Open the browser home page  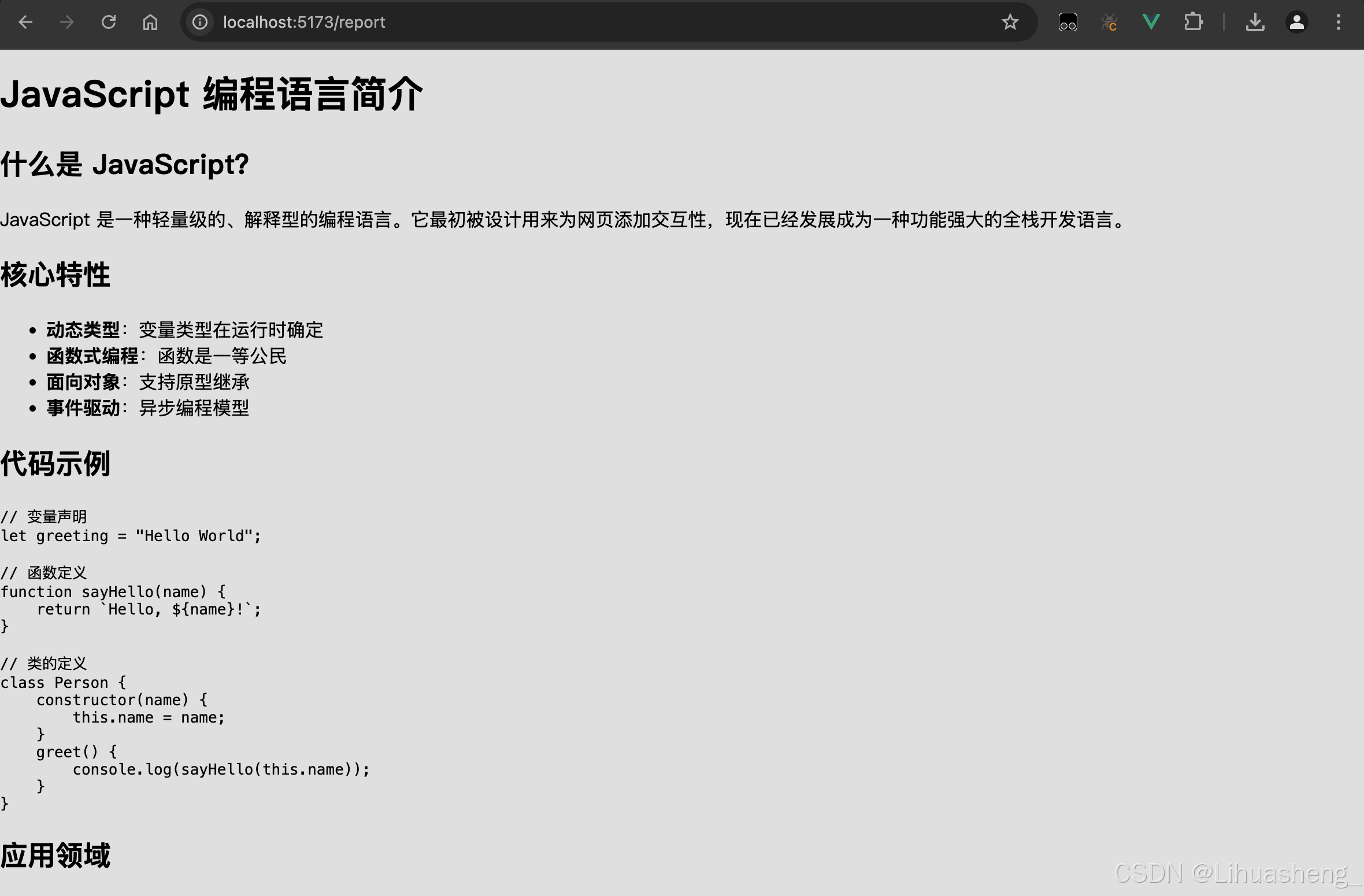[150, 22]
